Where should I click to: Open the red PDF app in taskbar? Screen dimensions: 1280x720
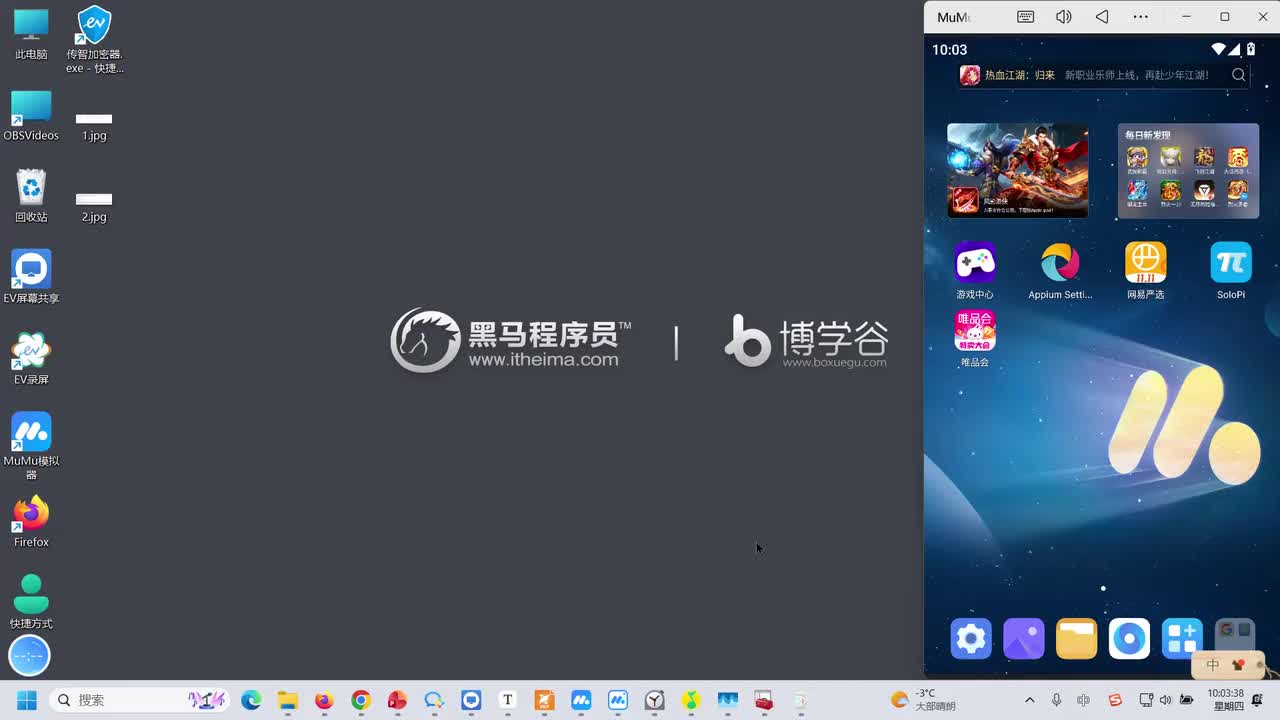tap(398, 700)
